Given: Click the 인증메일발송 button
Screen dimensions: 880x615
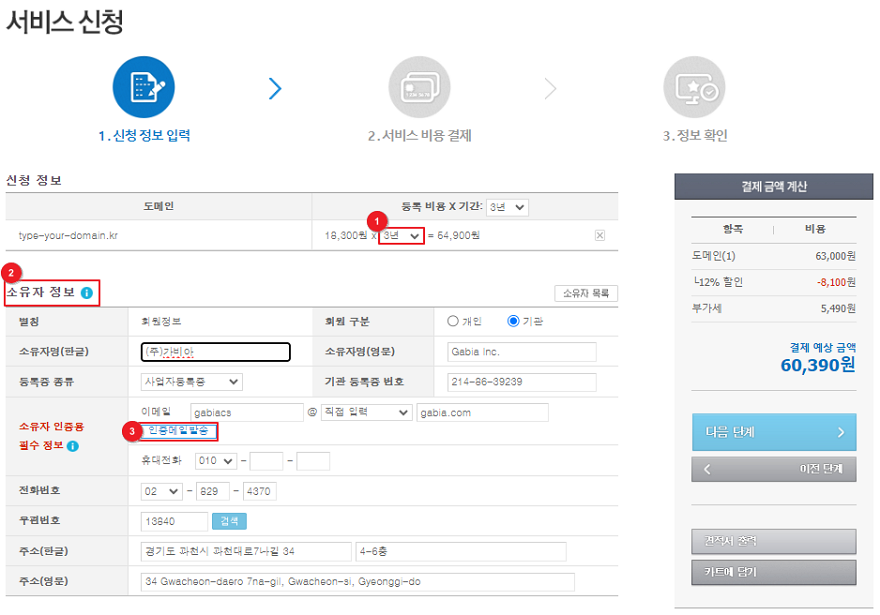Looking at the screenshot, I should tap(179, 431).
